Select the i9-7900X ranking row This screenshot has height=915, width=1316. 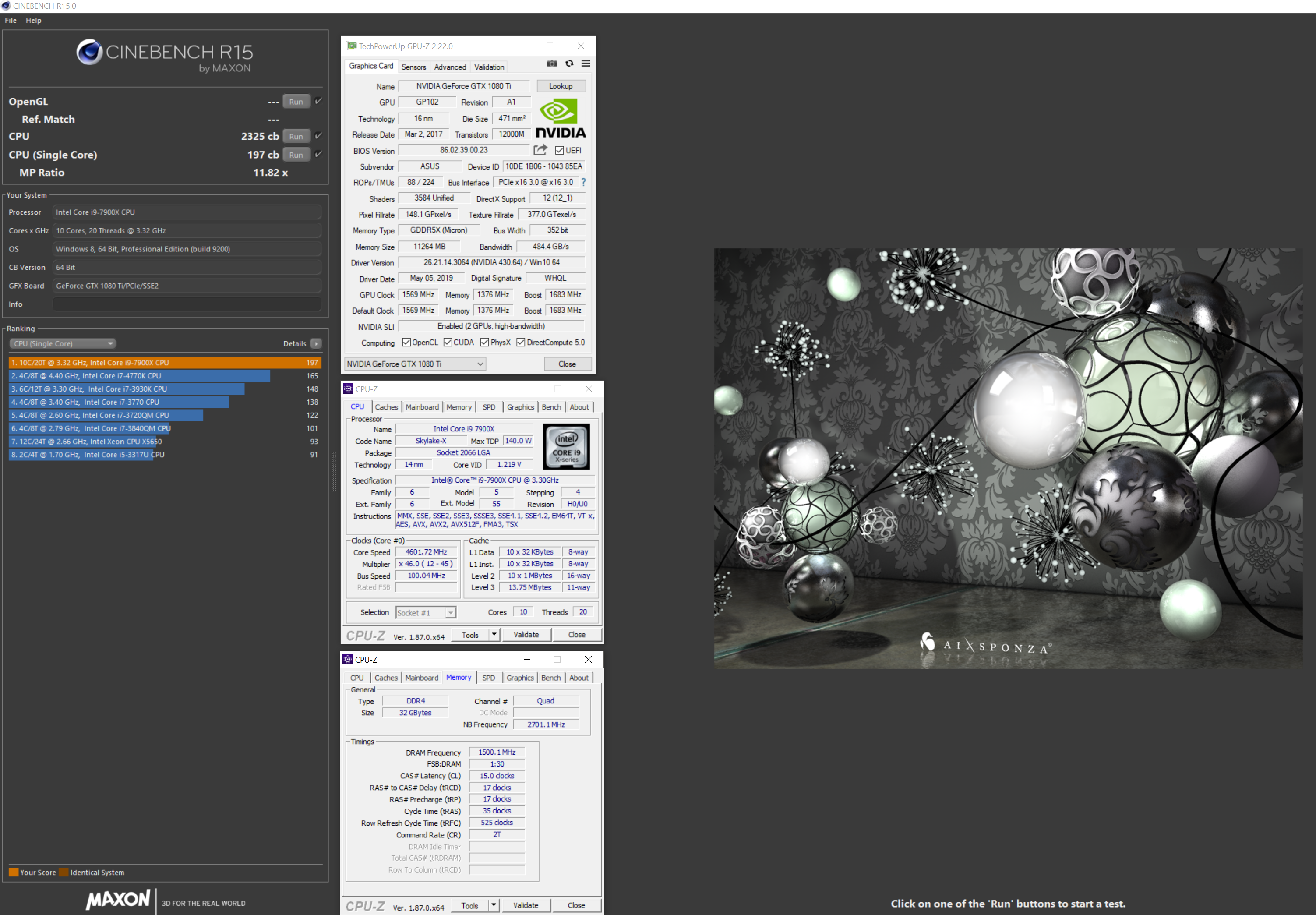point(165,362)
